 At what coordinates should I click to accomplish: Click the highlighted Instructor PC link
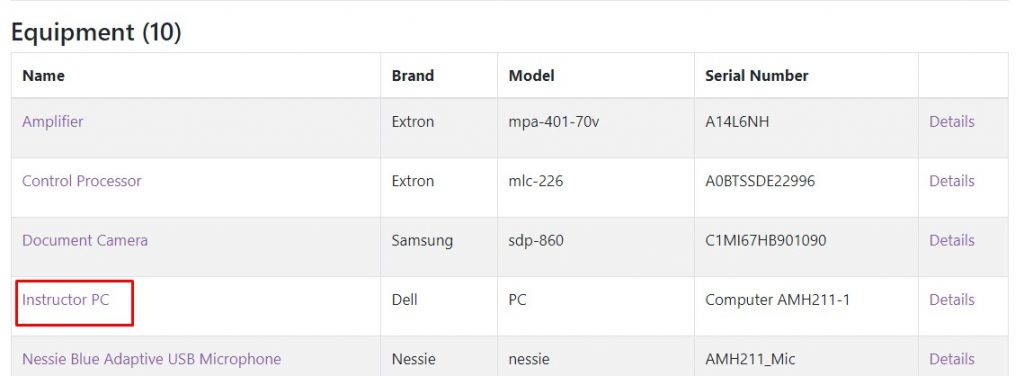[x=65, y=300]
